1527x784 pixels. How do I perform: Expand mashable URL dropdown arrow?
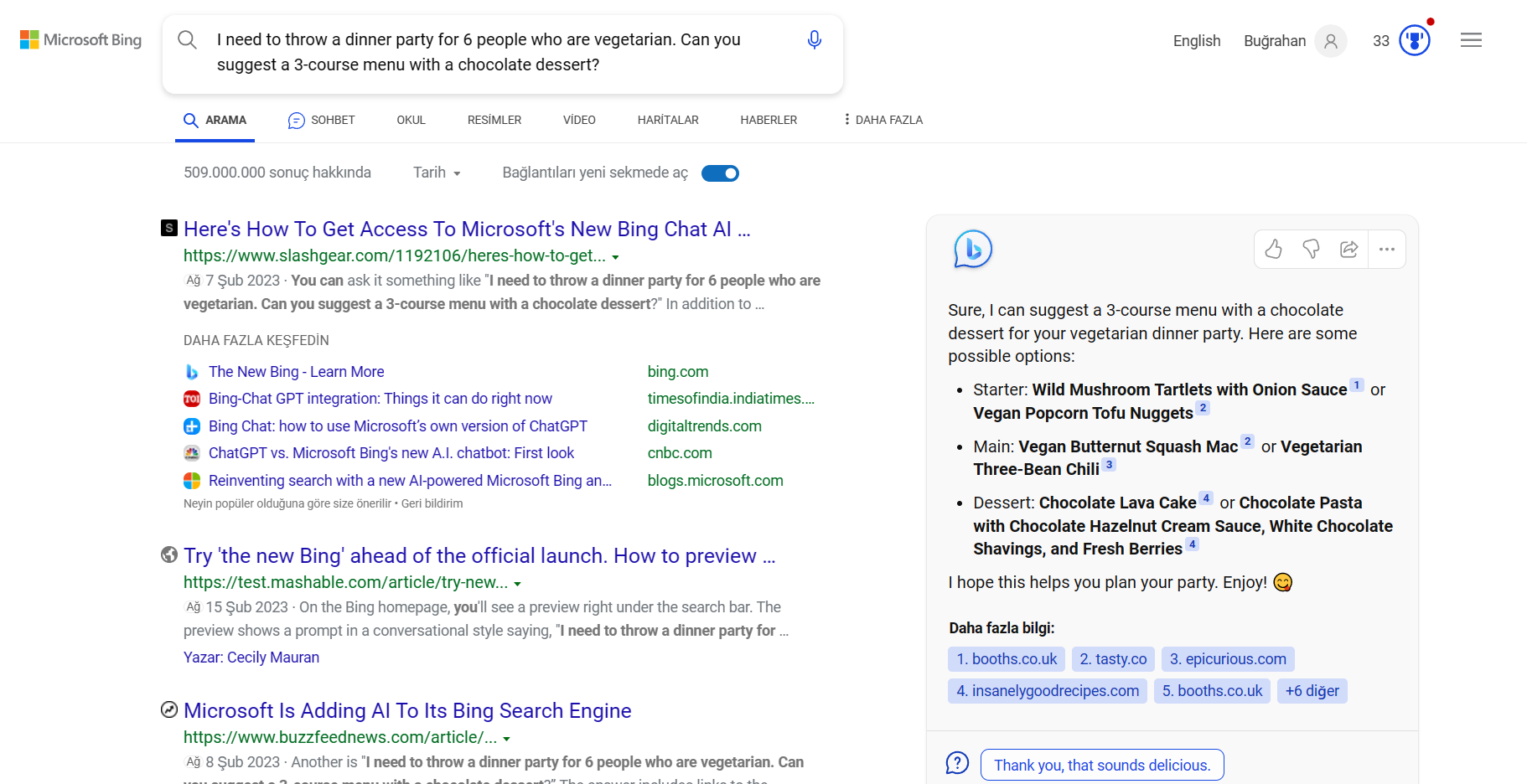[x=518, y=584]
